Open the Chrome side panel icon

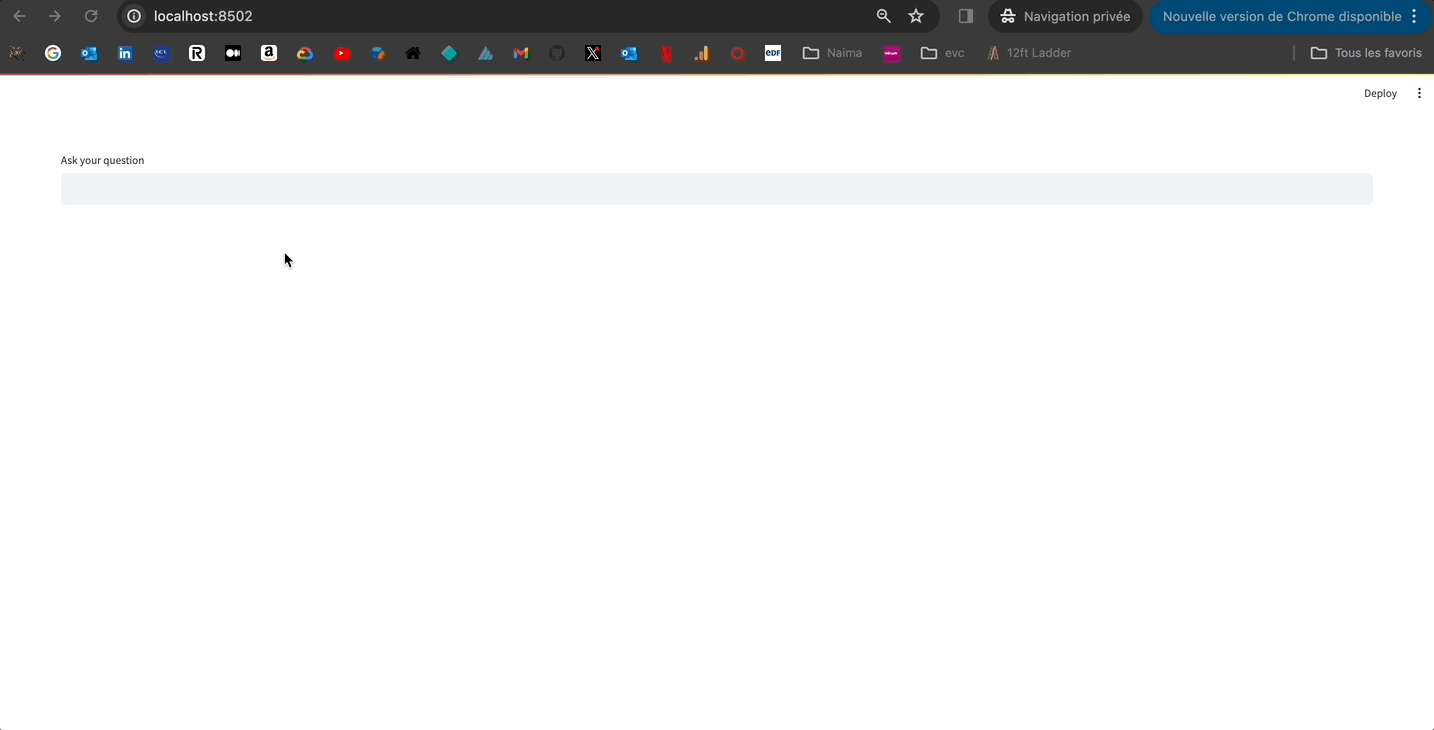[x=966, y=16]
